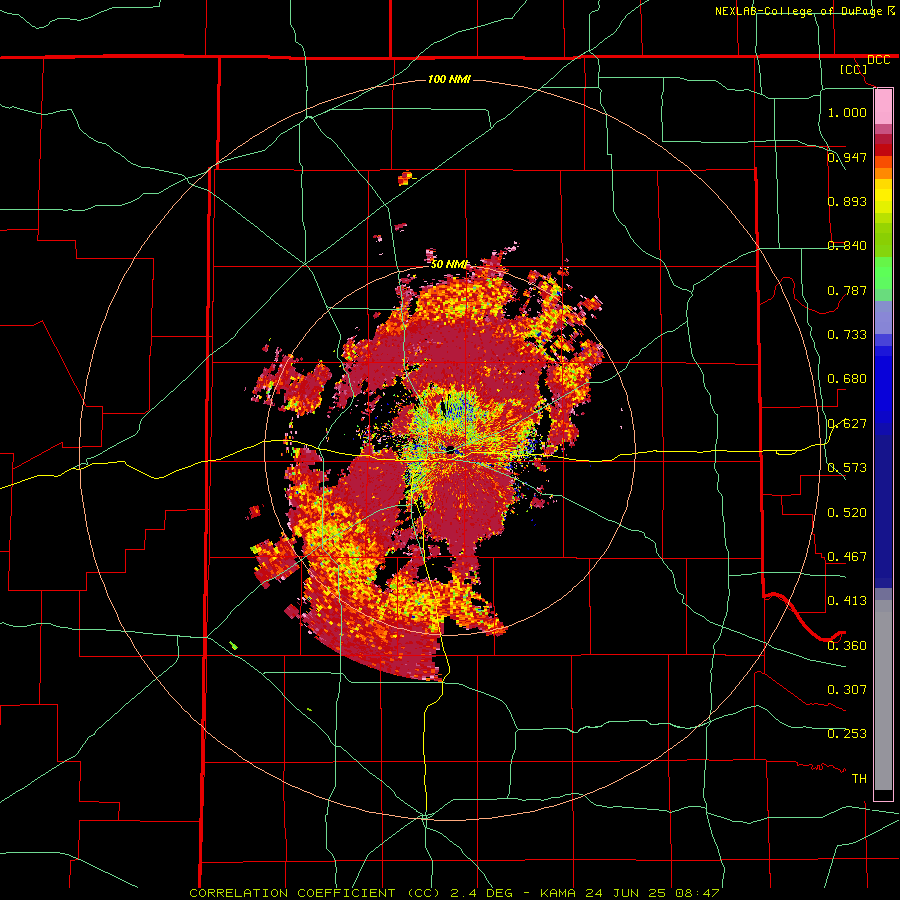
Task: Click the 0.360 legend value
Action: (847, 646)
